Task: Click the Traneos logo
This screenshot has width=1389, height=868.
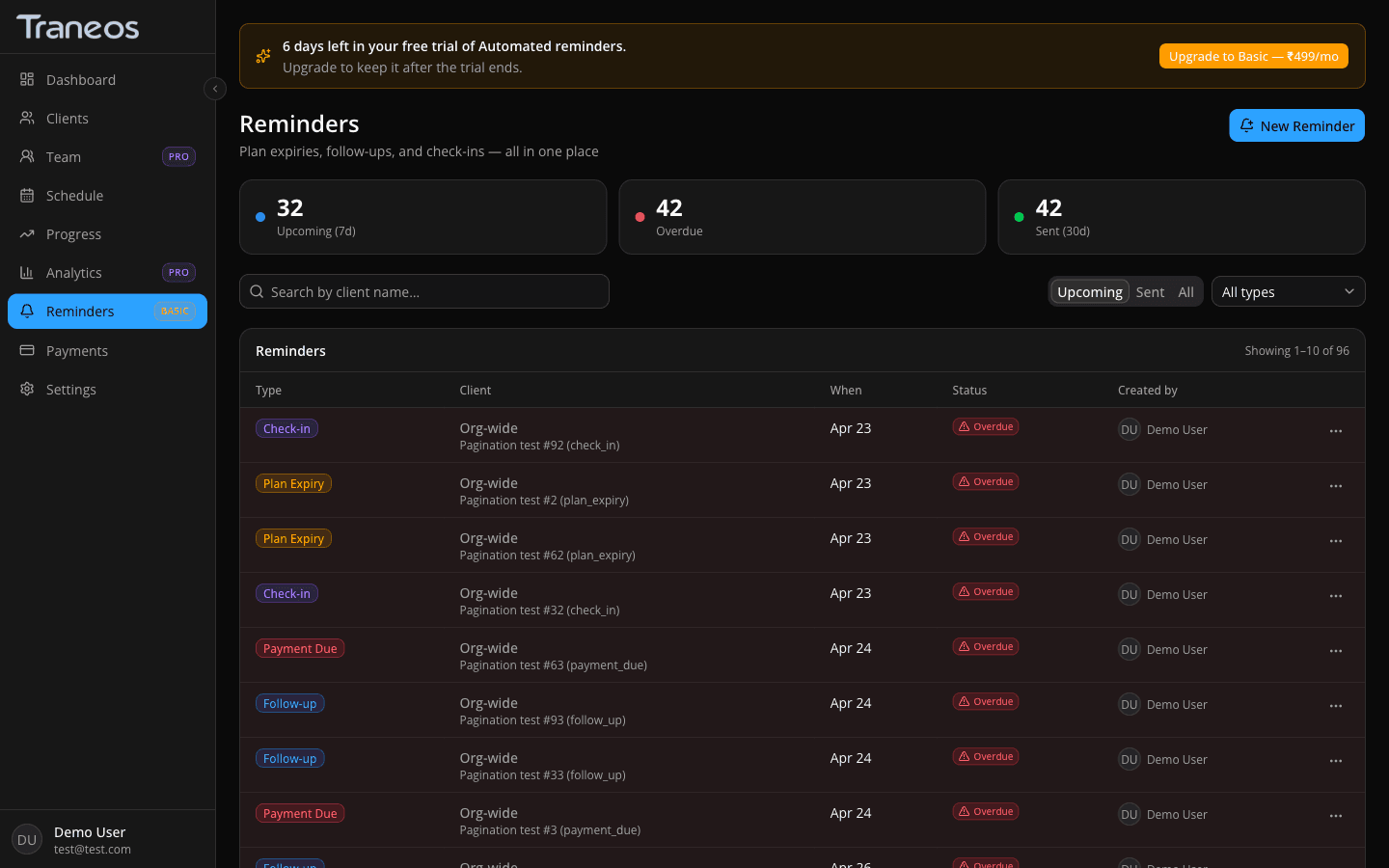Action: pyautogui.click(x=78, y=27)
